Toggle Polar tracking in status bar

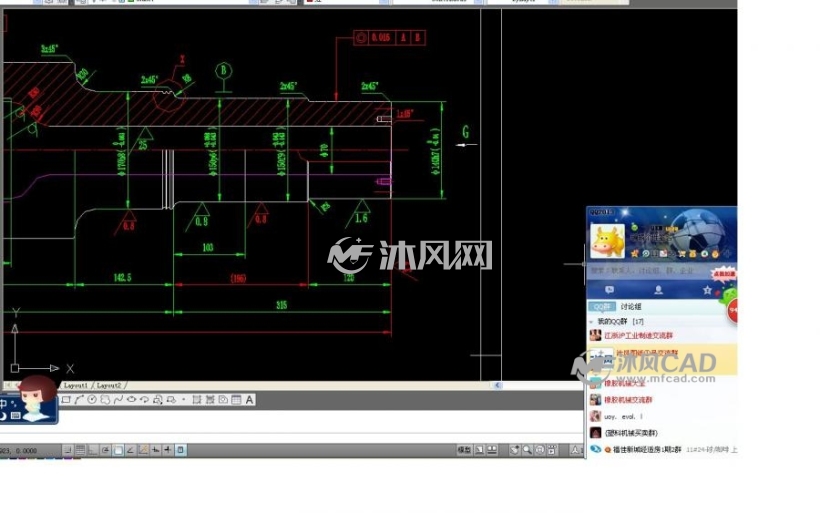(x=105, y=450)
